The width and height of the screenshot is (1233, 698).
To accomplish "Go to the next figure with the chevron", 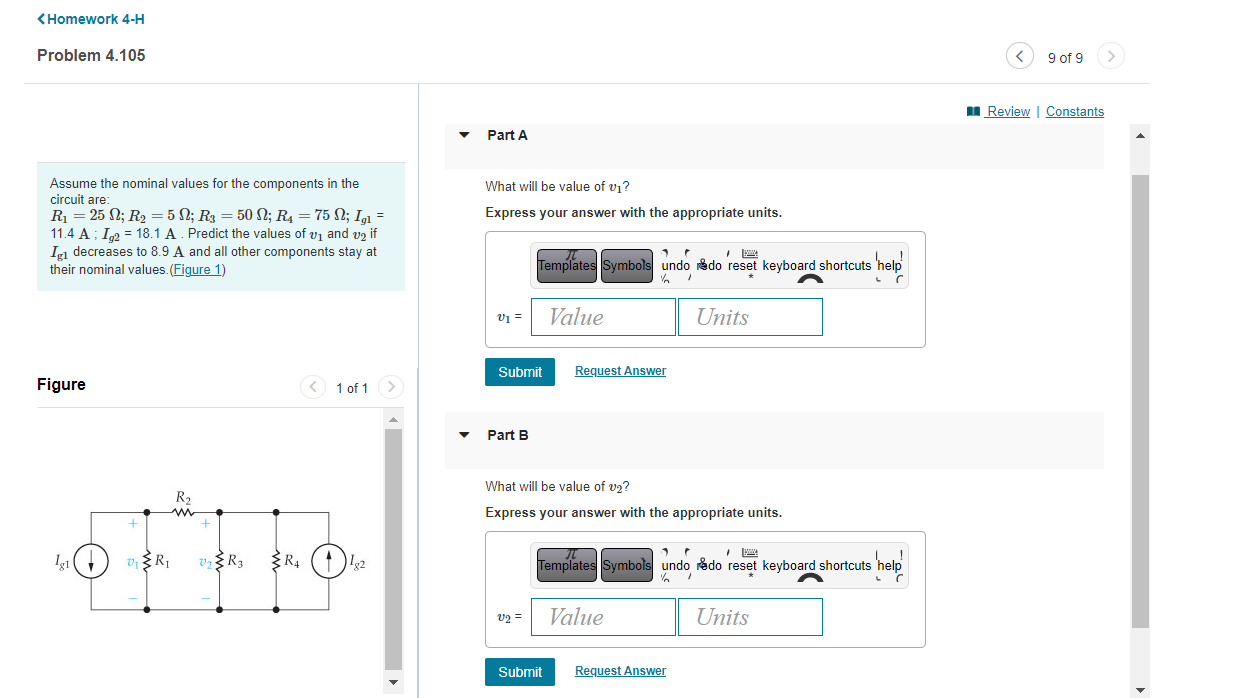I will point(390,387).
